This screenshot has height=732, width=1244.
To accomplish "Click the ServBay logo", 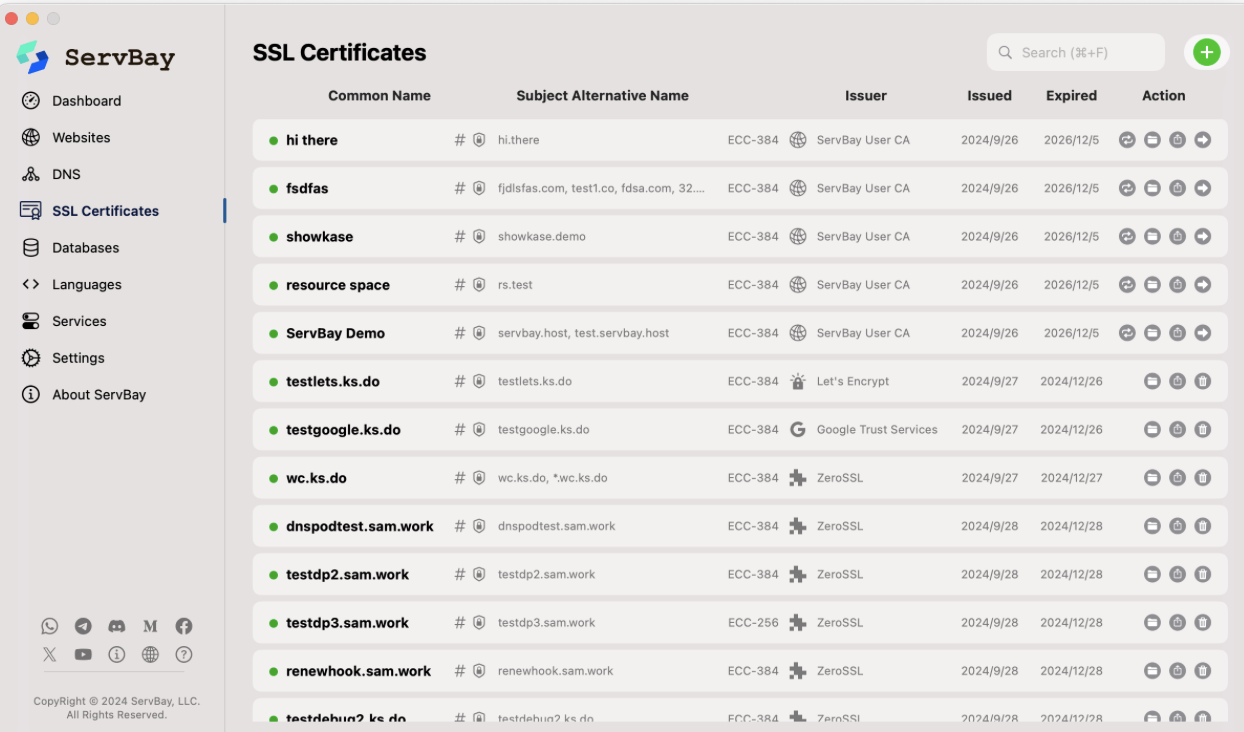I will pos(96,57).
